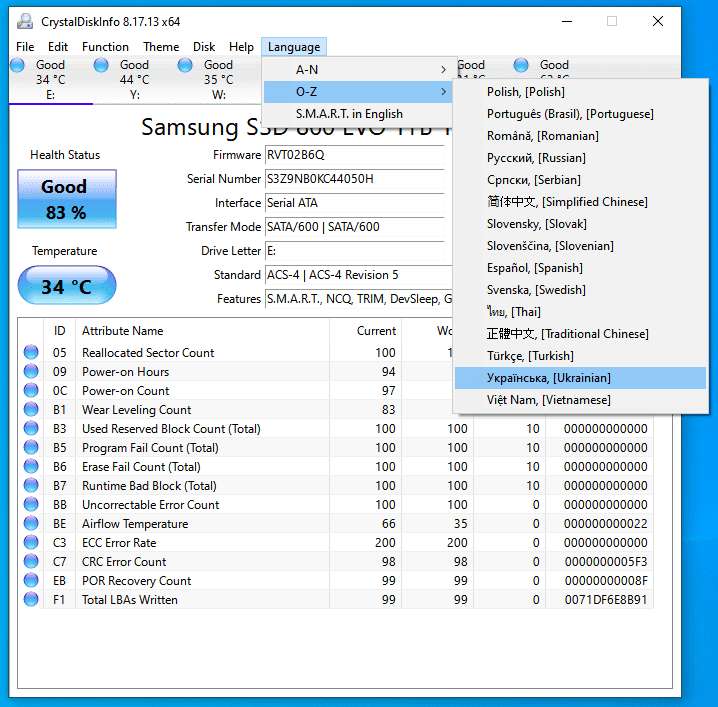This screenshot has width=718, height=707.
Task: Open the Help menu
Action: click(241, 47)
